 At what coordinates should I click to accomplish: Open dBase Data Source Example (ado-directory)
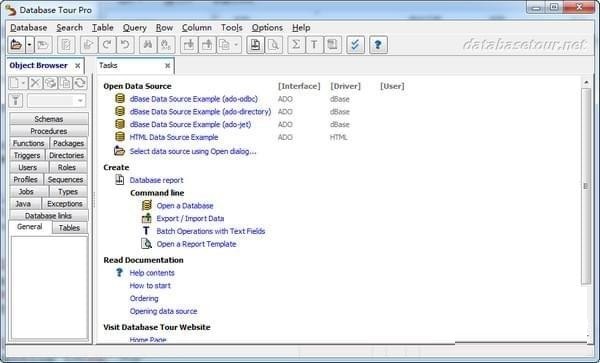point(200,112)
